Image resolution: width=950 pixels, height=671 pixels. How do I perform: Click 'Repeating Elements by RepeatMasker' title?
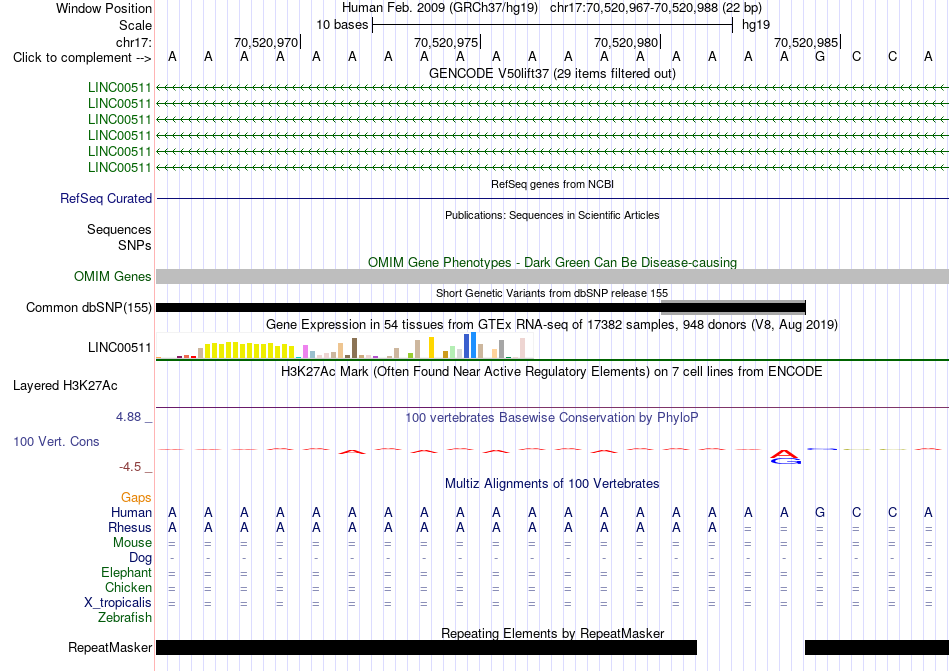(552, 633)
